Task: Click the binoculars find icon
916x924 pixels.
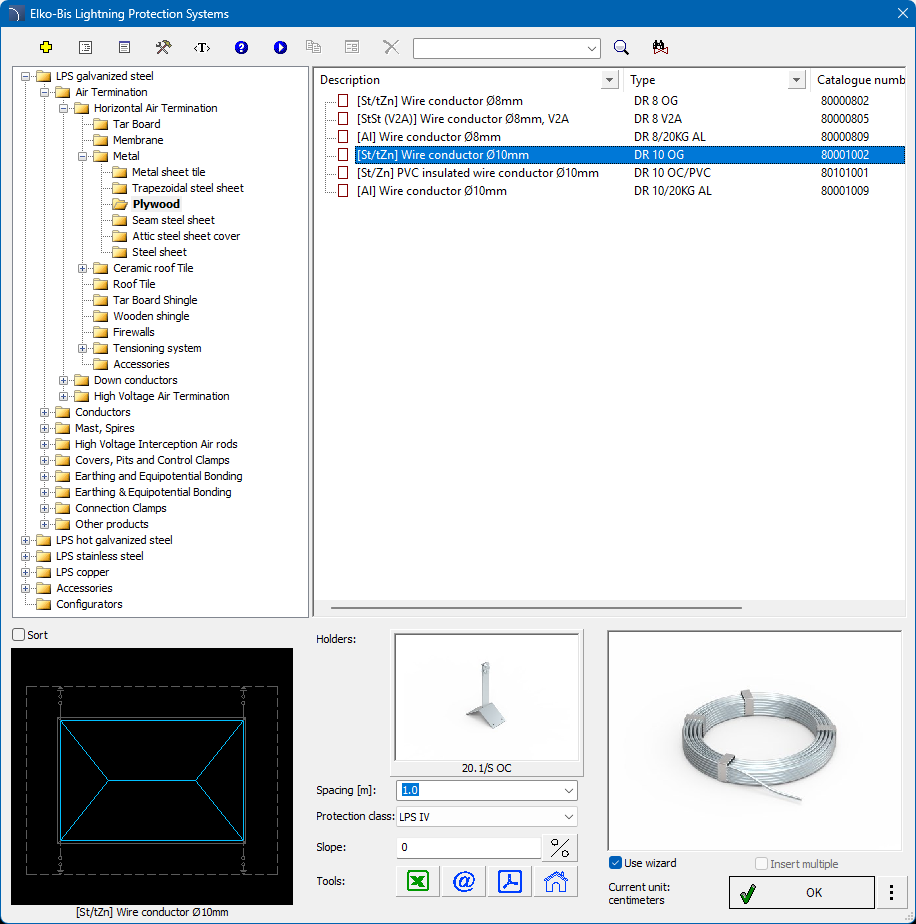Action: pos(659,47)
